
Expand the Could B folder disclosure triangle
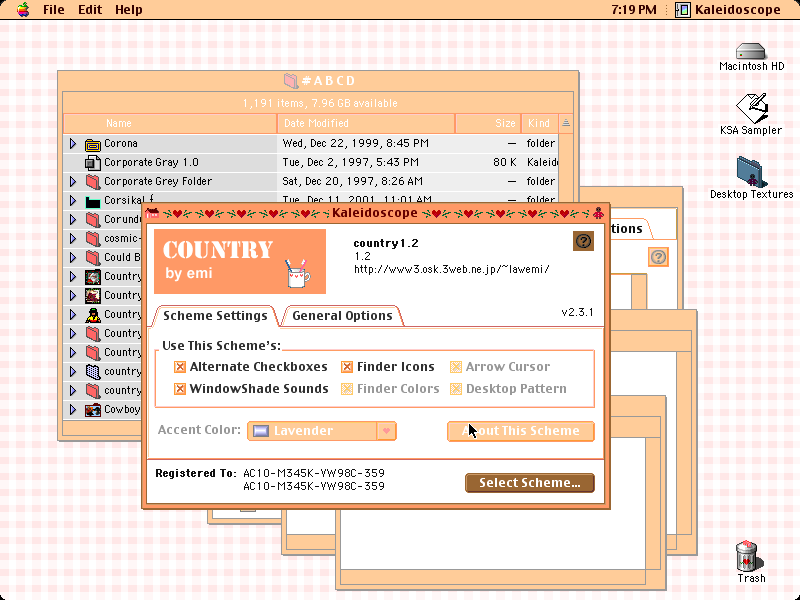[x=73, y=258]
